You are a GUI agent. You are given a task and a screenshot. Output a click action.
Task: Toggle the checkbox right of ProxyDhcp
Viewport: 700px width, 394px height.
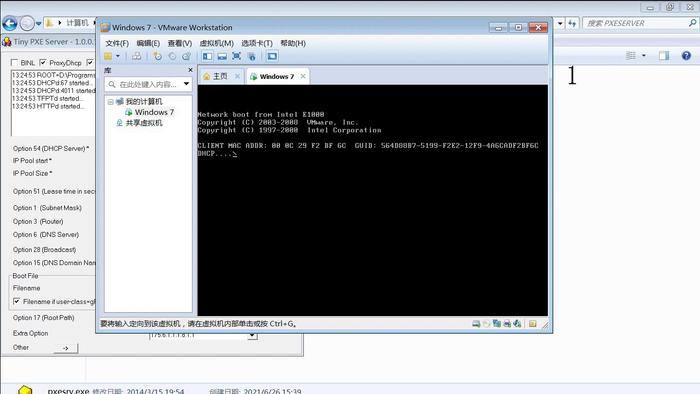click(91, 62)
